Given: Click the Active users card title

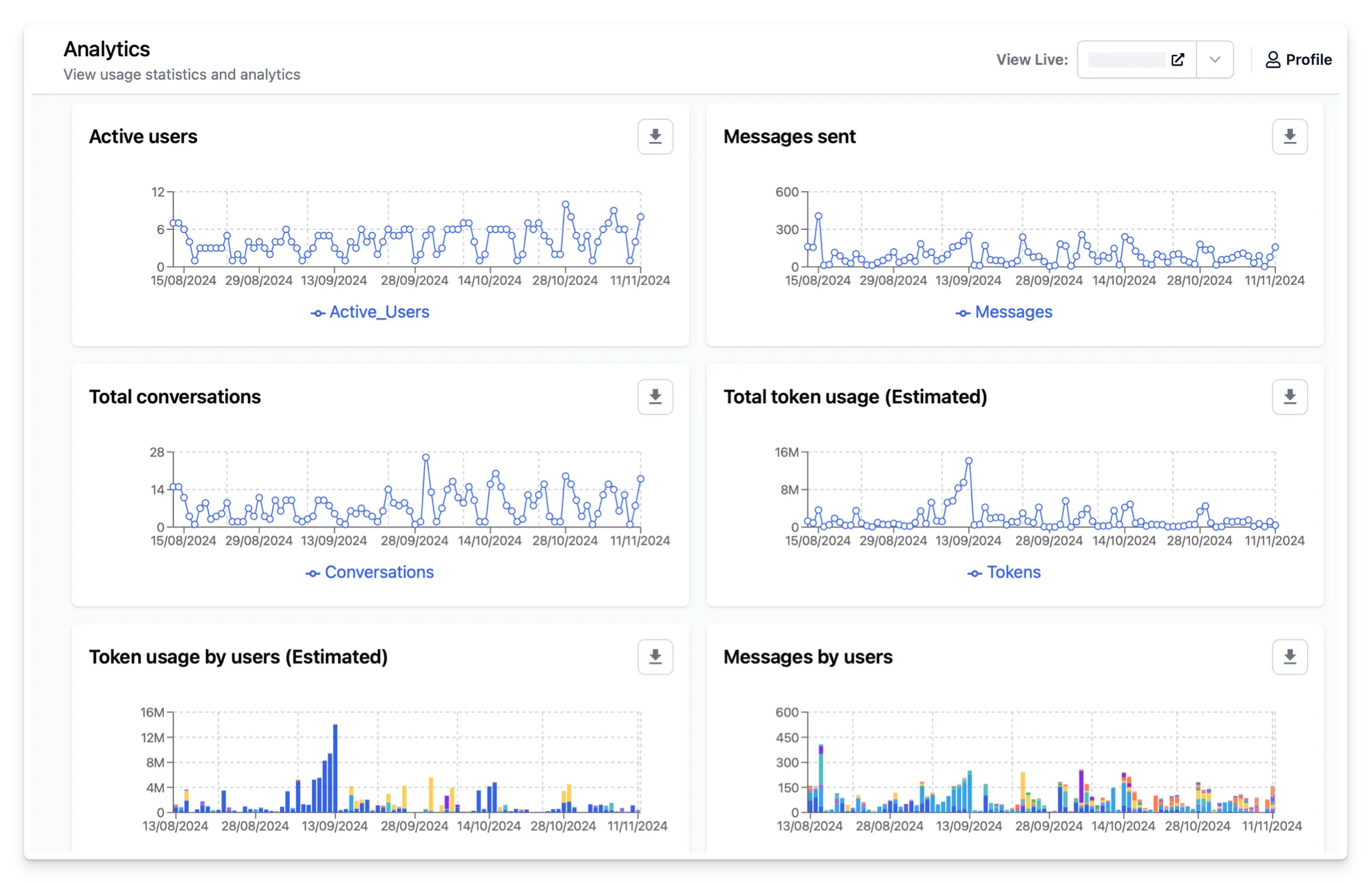Looking at the screenshot, I should [143, 137].
